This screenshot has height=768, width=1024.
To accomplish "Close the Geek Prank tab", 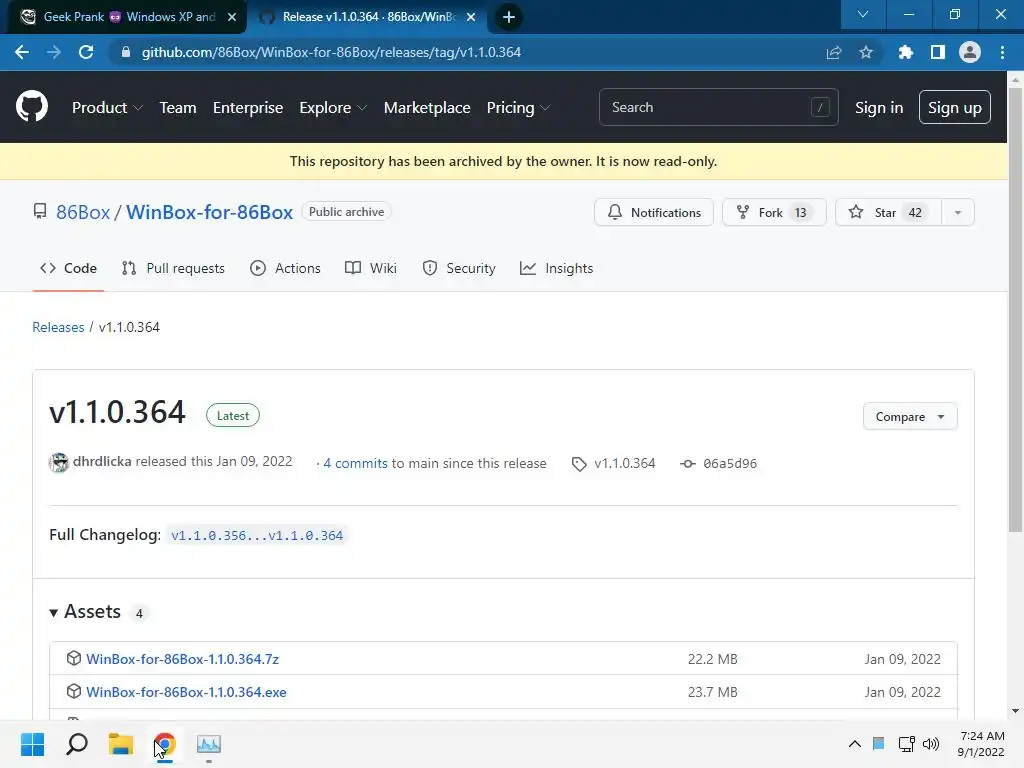I will coord(232,17).
